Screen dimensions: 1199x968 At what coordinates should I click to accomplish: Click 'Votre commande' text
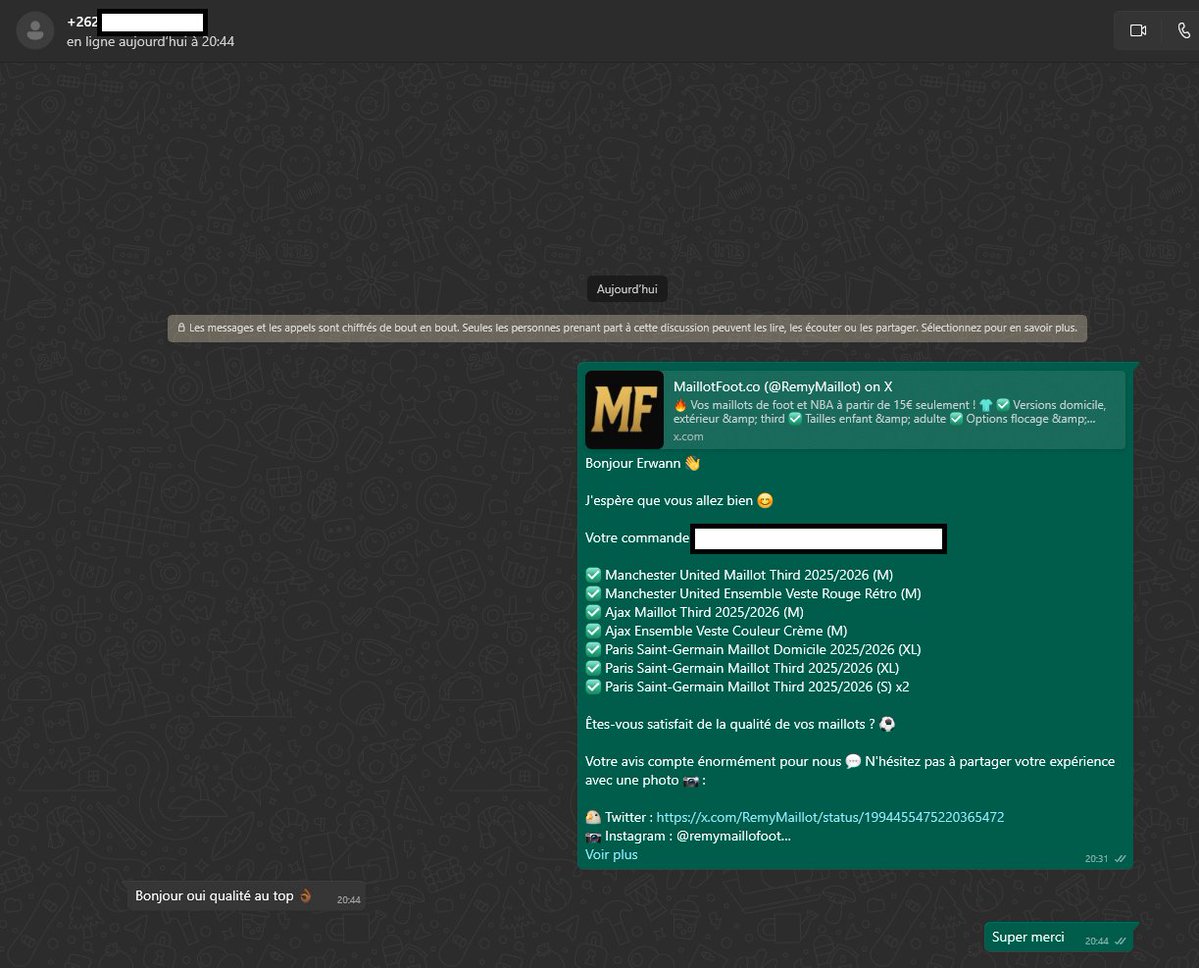pos(637,538)
